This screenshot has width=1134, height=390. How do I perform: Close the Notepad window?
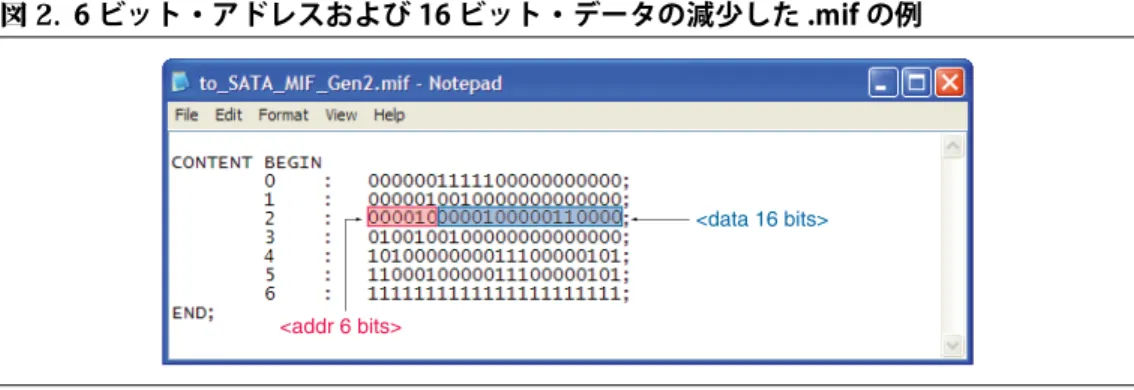click(x=949, y=83)
